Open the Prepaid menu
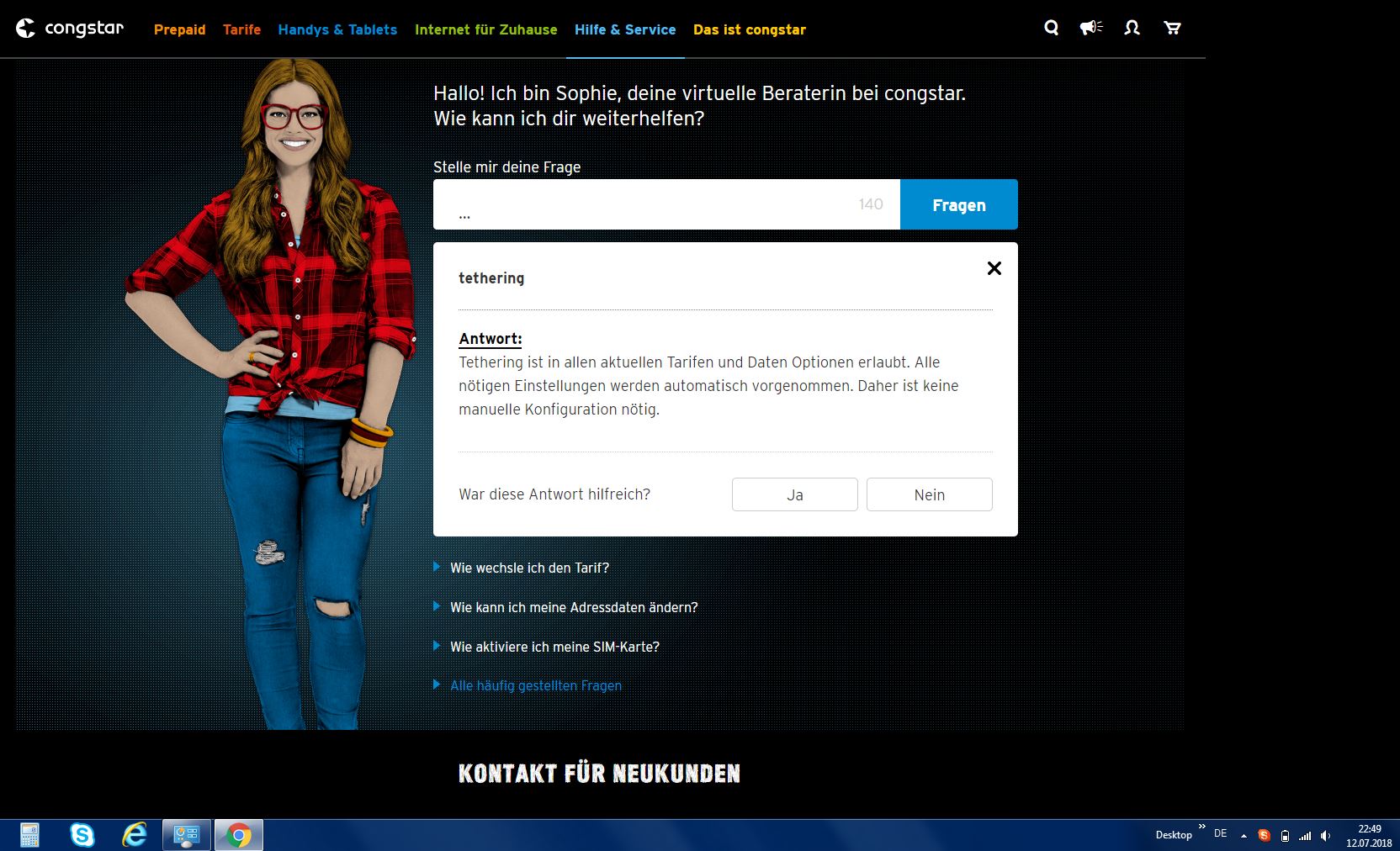Image resolution: width=1400 pixels, height=851 pixels. (x=179, y=29)
